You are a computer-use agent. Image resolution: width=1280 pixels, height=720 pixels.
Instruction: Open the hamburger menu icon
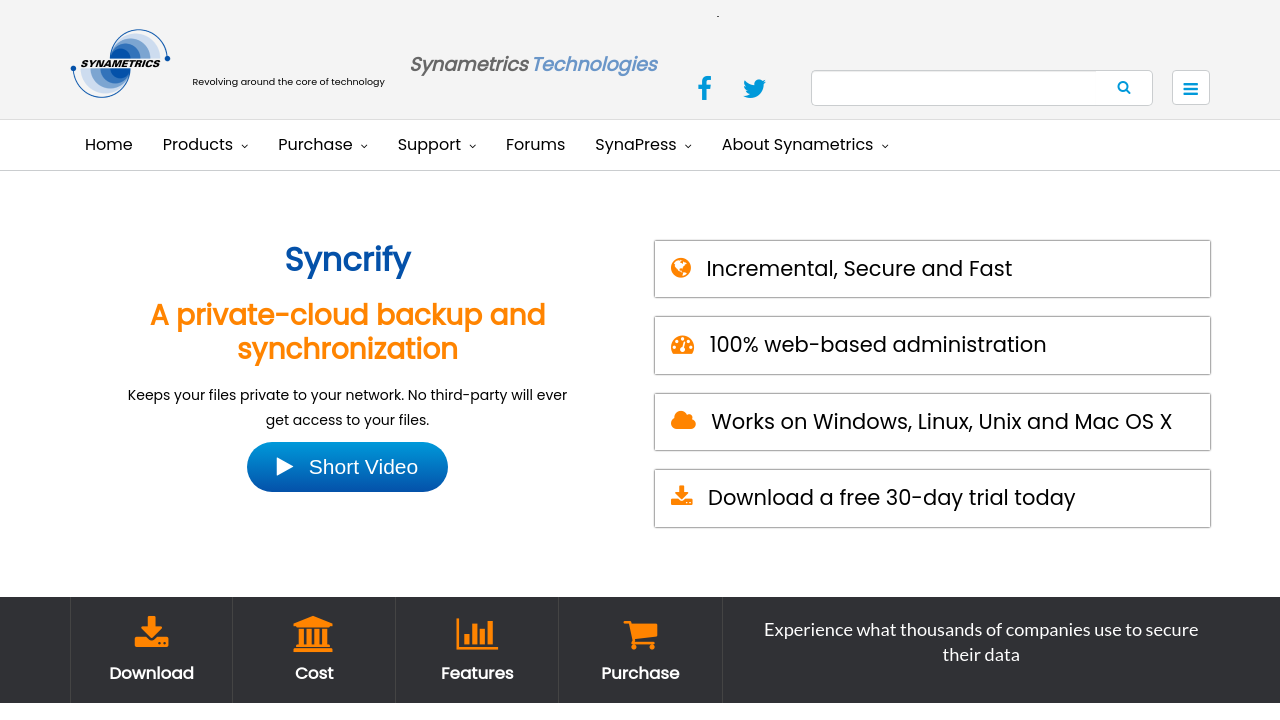pyautogui.click(x=1190, y=88)
